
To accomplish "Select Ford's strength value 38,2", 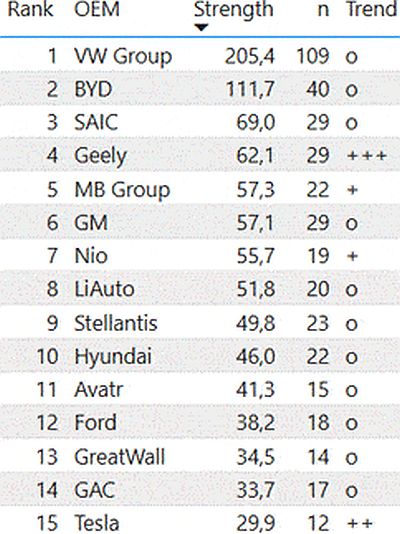I will (255, 423).
